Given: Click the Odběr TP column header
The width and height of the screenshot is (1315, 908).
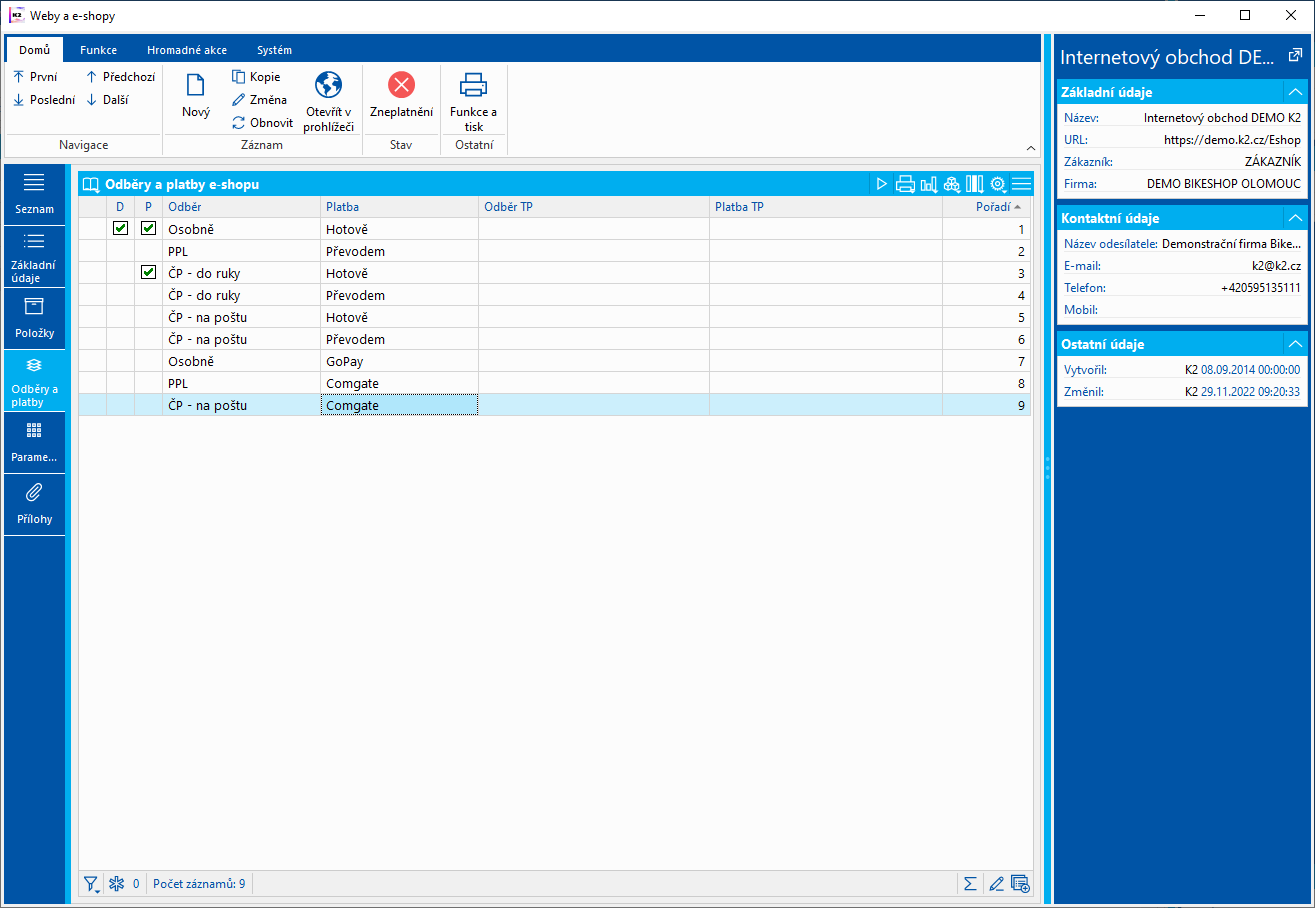Looking at the screenshot, I should point(594,207).
